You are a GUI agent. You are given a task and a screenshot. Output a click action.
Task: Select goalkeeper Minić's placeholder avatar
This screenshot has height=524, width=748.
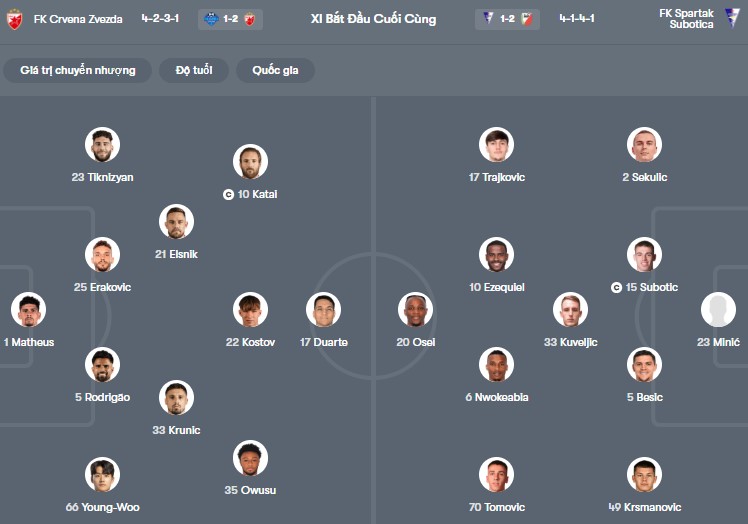pyautogui.click(x=718, y=310)
